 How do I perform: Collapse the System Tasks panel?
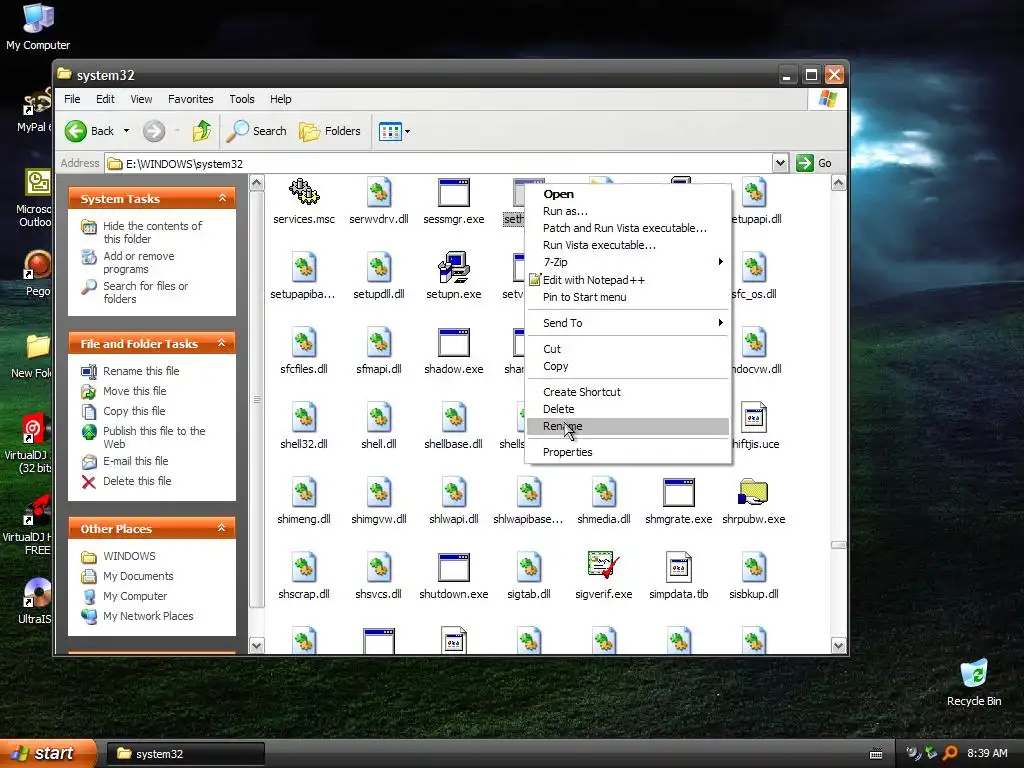coord(222,198)
